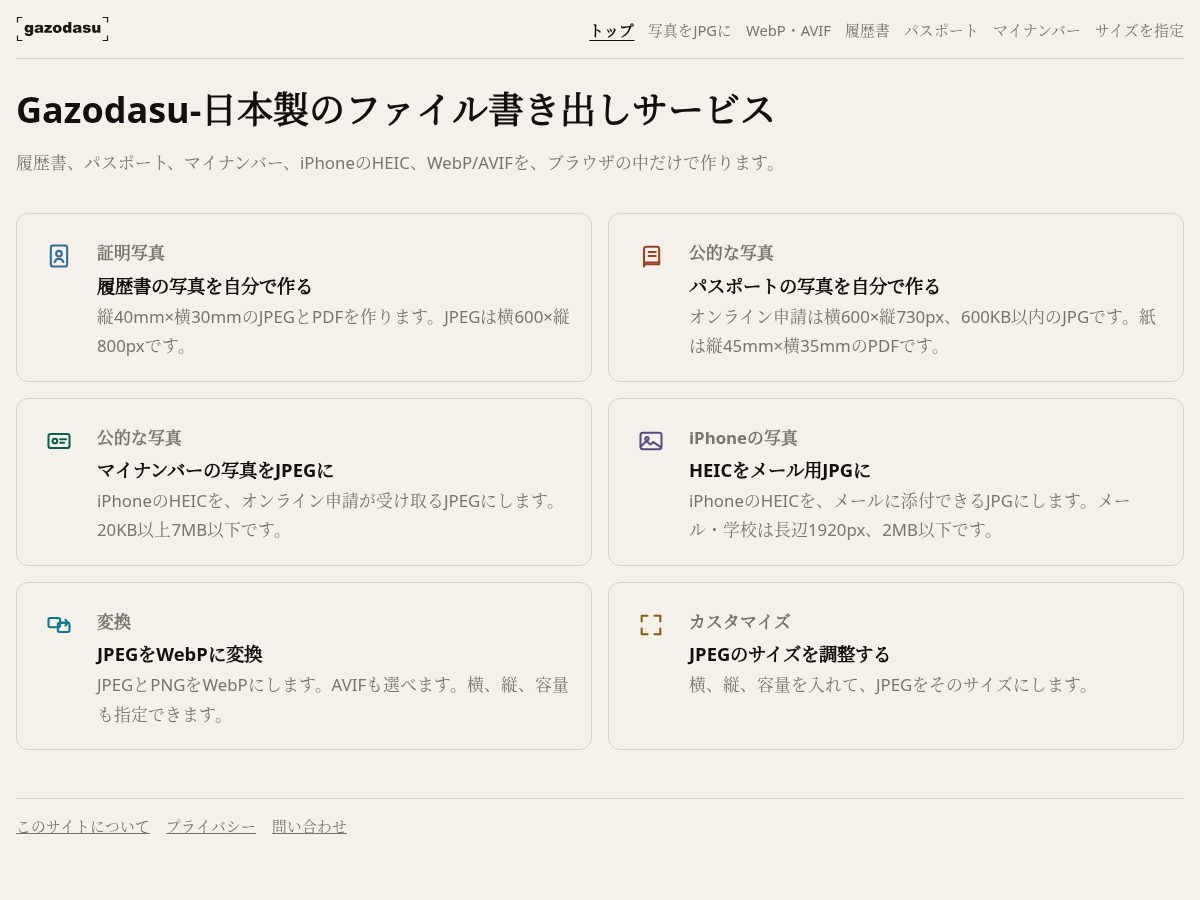This screenshot has height=900, width=1200.
Task: Open WebP・AVIF in the navigation
Action: pyautogui.click(x=788, y=31)
